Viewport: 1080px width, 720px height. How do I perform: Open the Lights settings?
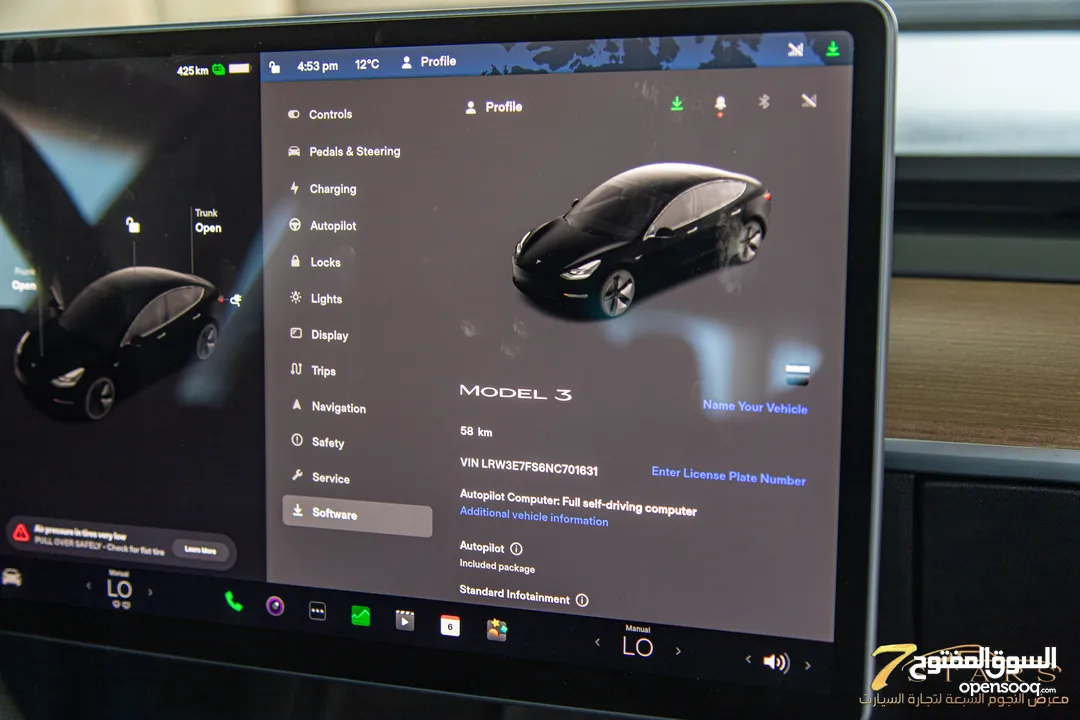click(x=317, y=298)
